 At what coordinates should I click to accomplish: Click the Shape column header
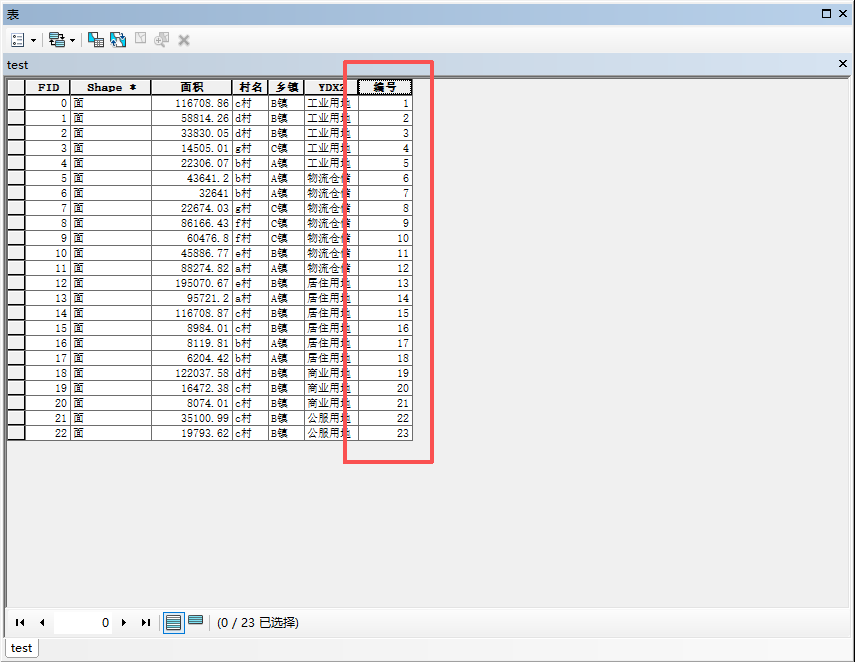tap(110, 87)
